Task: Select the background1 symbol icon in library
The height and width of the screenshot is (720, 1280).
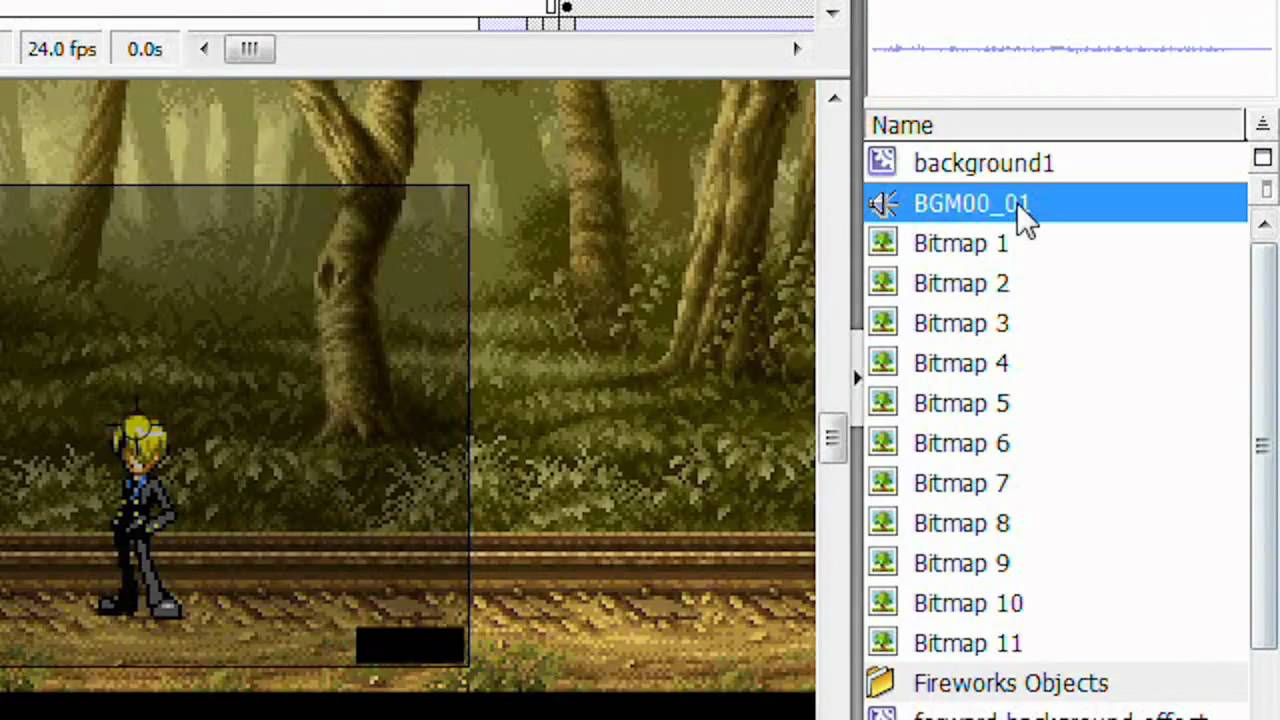Action: pos(882,162)
